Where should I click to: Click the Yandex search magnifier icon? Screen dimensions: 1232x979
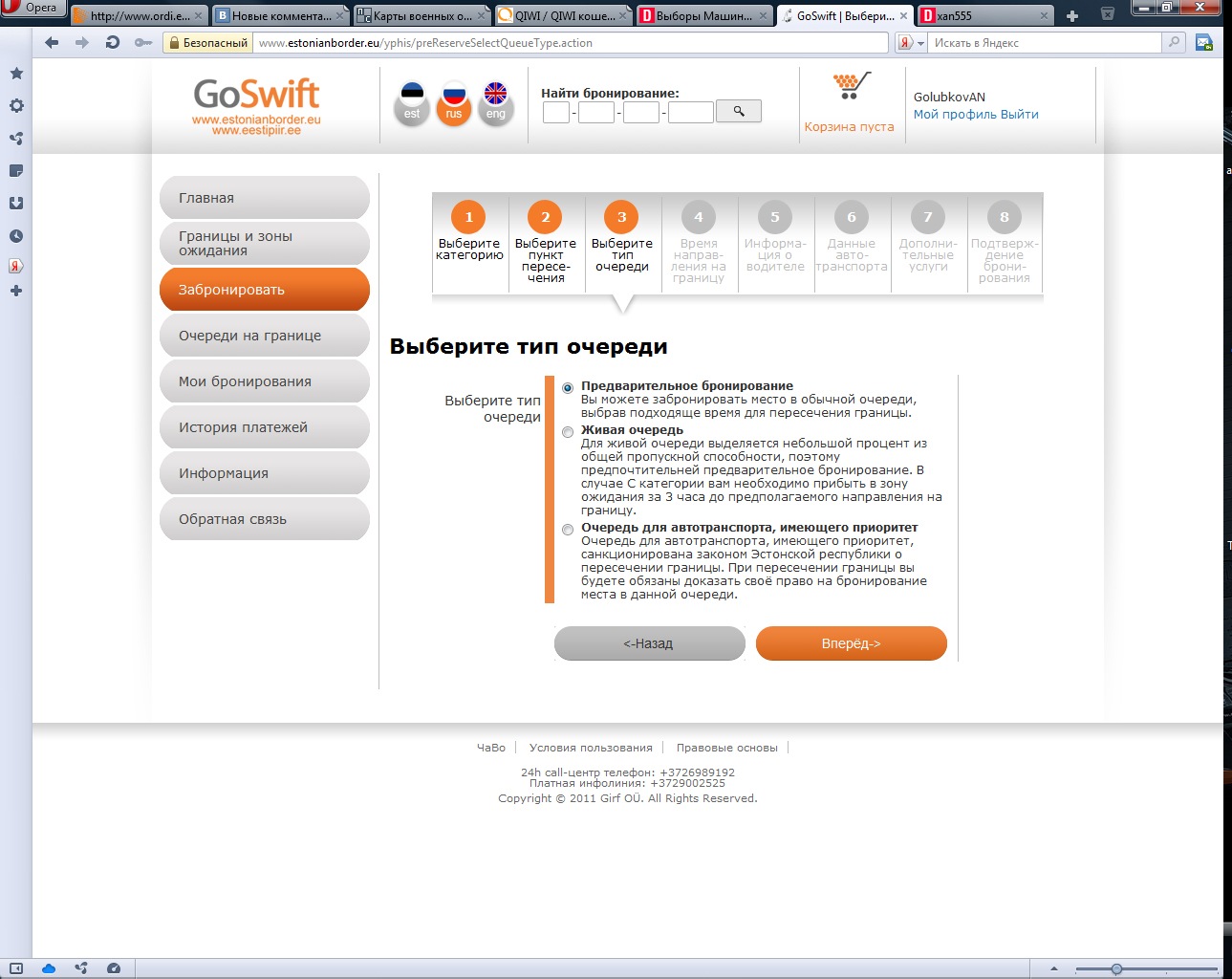(1174, 42)
